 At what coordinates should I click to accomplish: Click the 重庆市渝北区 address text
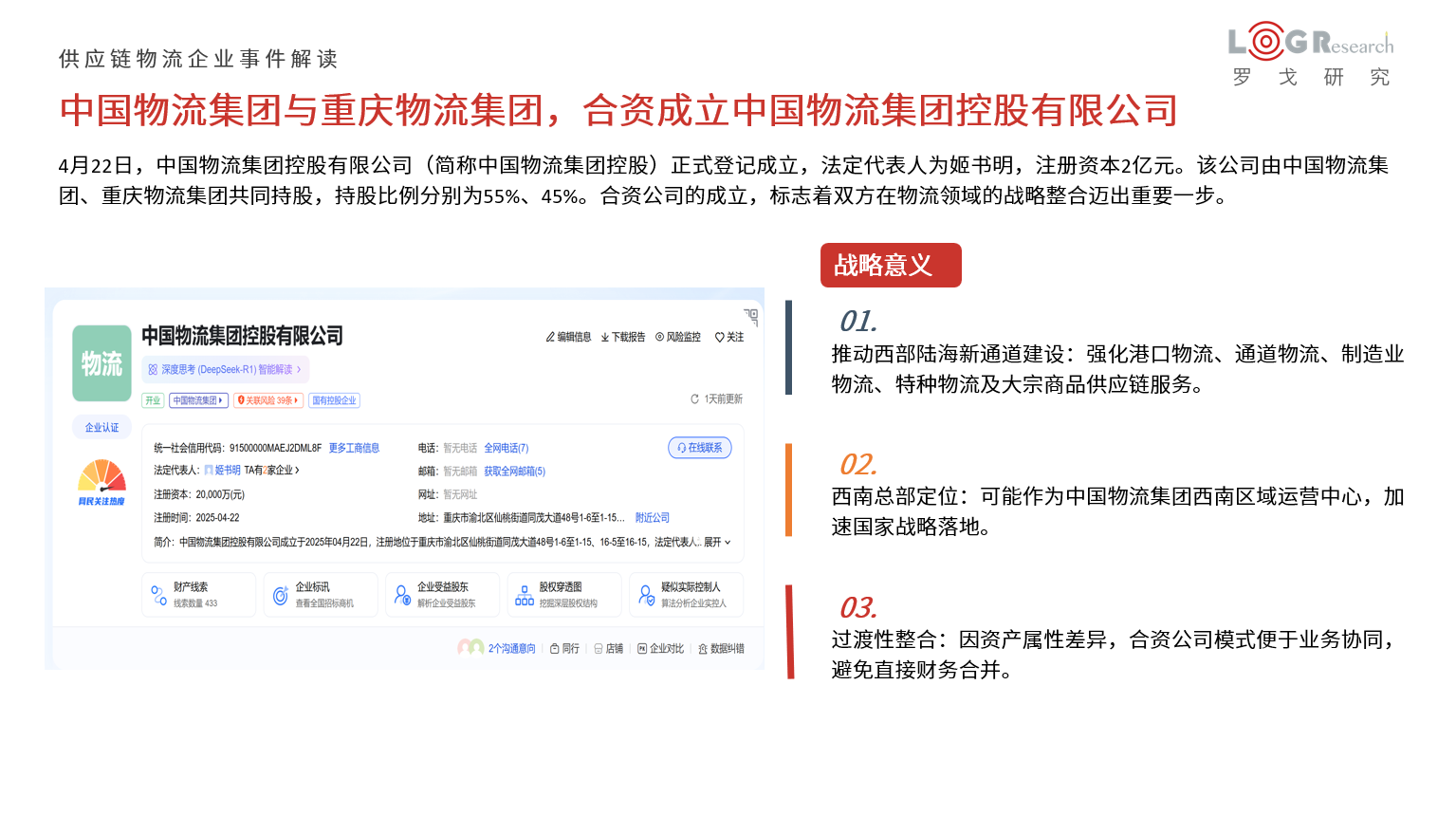point(534,518)
